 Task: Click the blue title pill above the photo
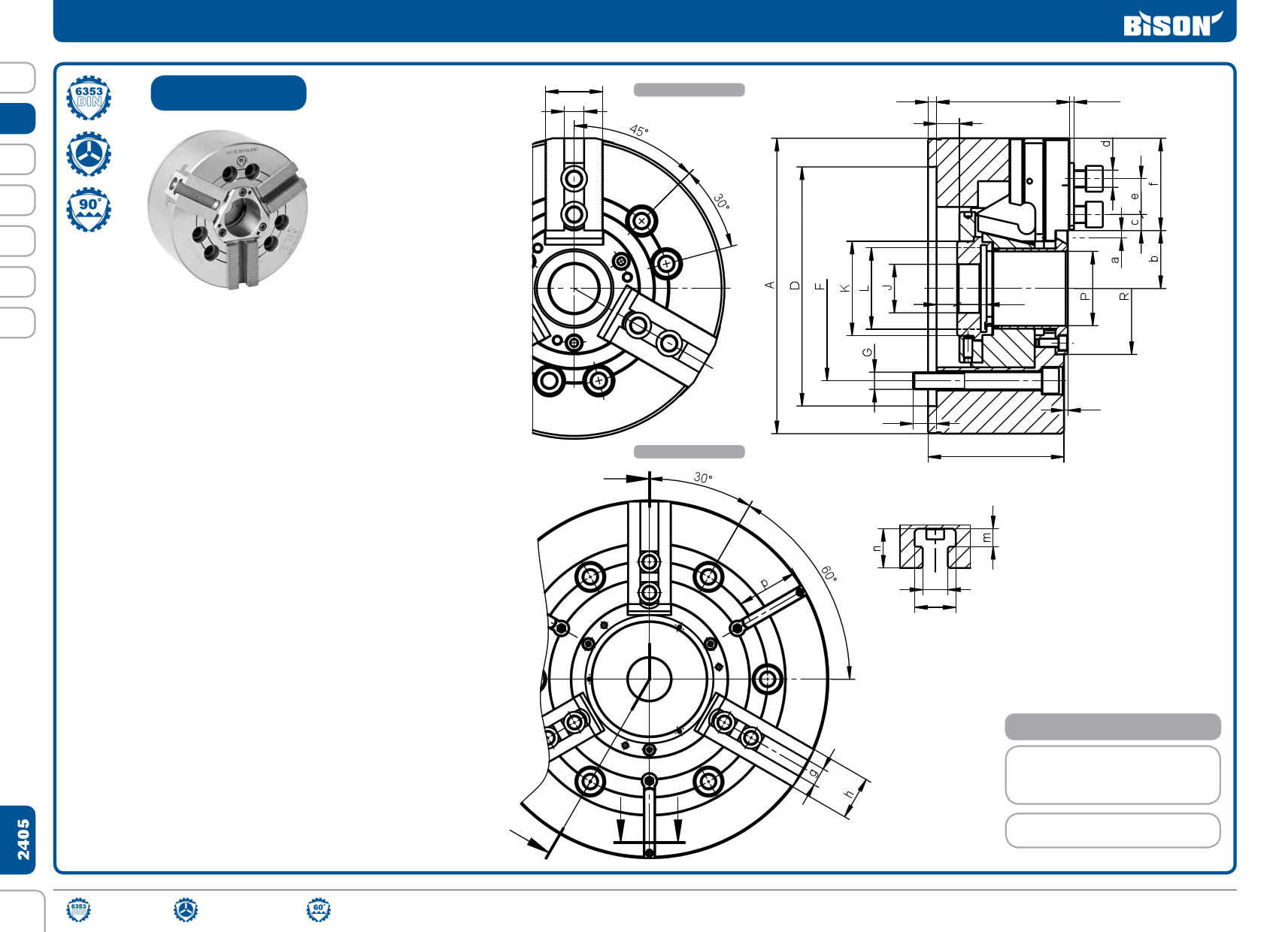pos(229,93)
